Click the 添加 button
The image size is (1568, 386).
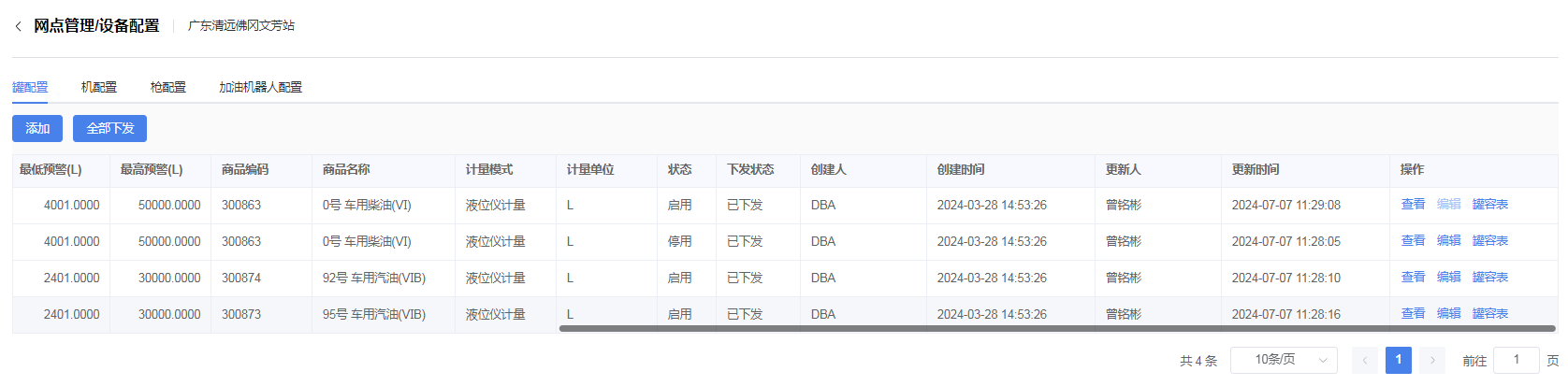point(37,128)
